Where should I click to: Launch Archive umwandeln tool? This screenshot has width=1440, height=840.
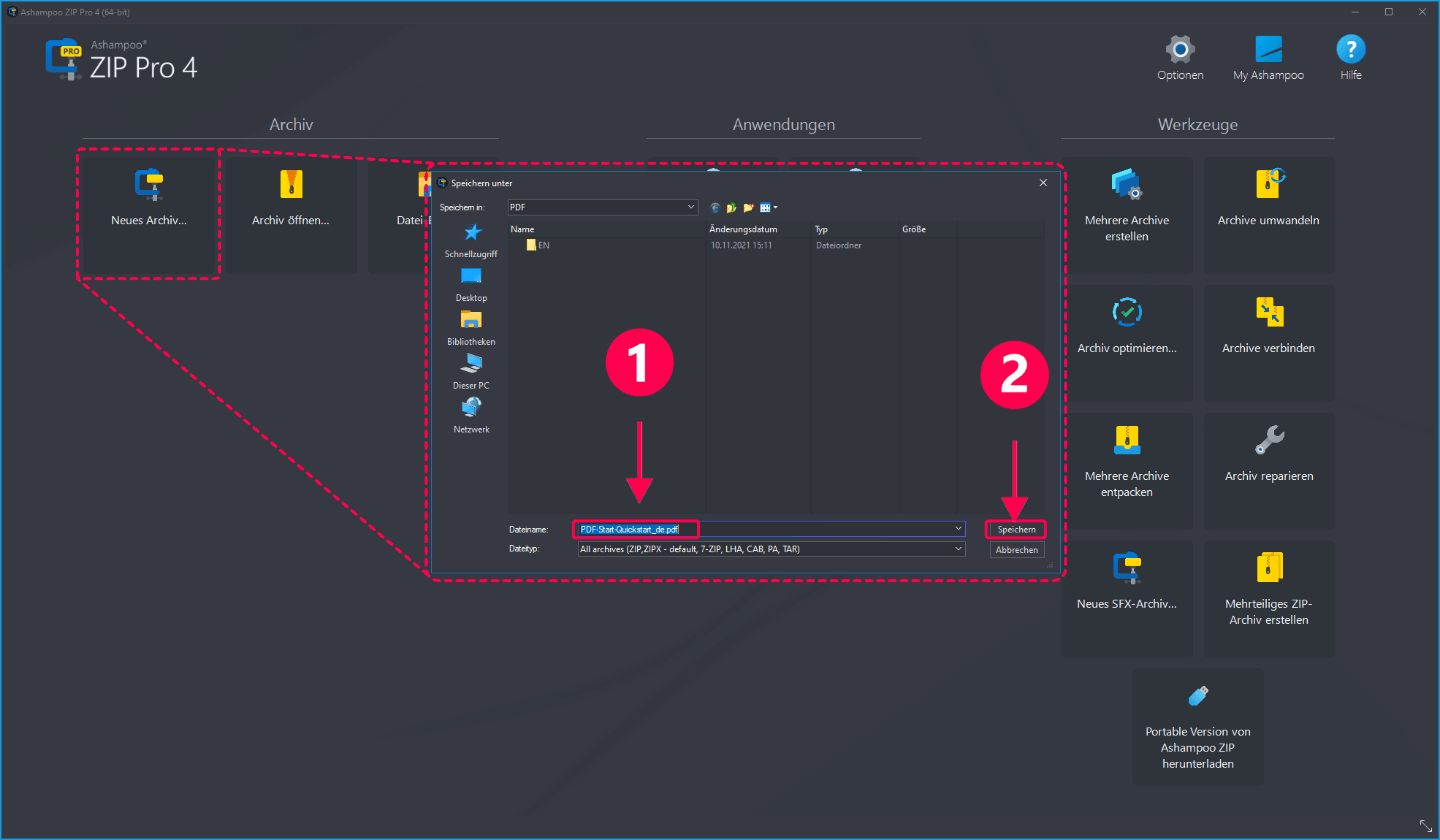[x=1269, y=215]
